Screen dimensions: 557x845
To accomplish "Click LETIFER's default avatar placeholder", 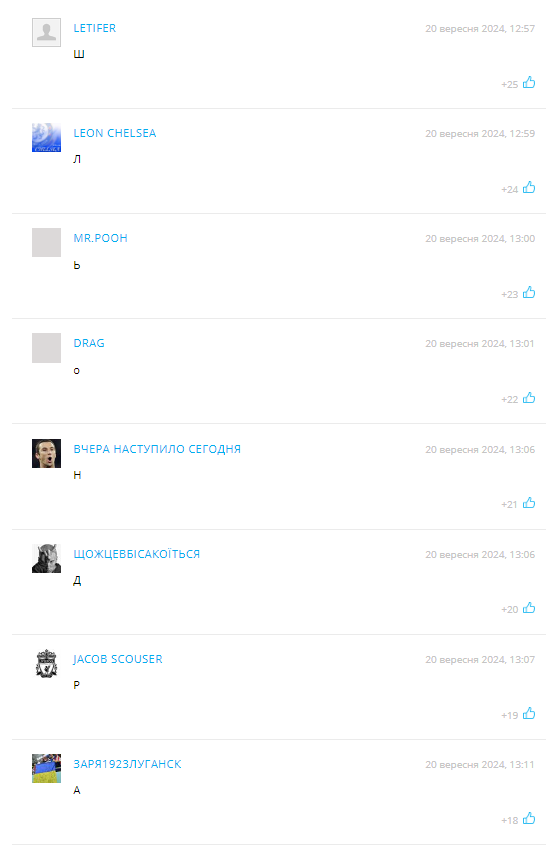I will (46, 32).
